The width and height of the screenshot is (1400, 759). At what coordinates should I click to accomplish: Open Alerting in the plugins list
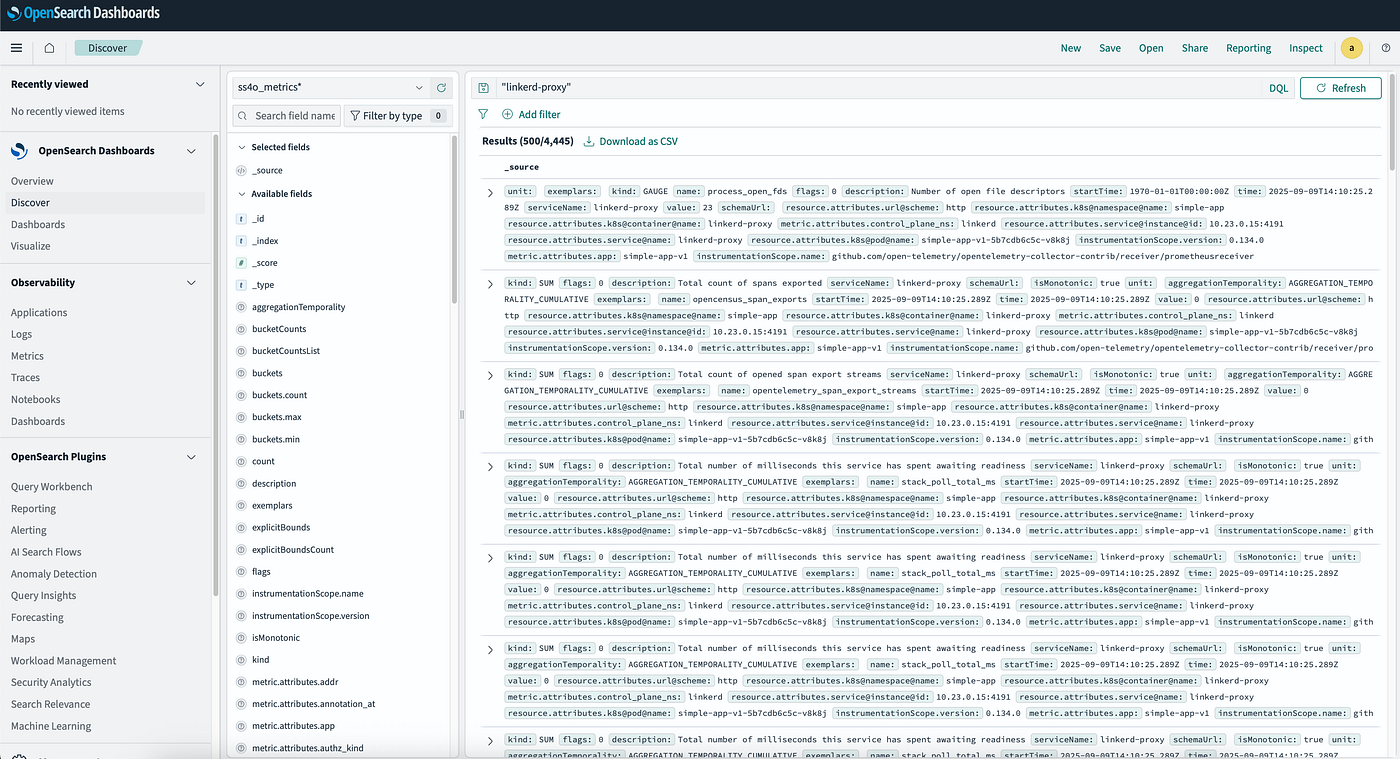pyautogui.click(x=28, y=531)
